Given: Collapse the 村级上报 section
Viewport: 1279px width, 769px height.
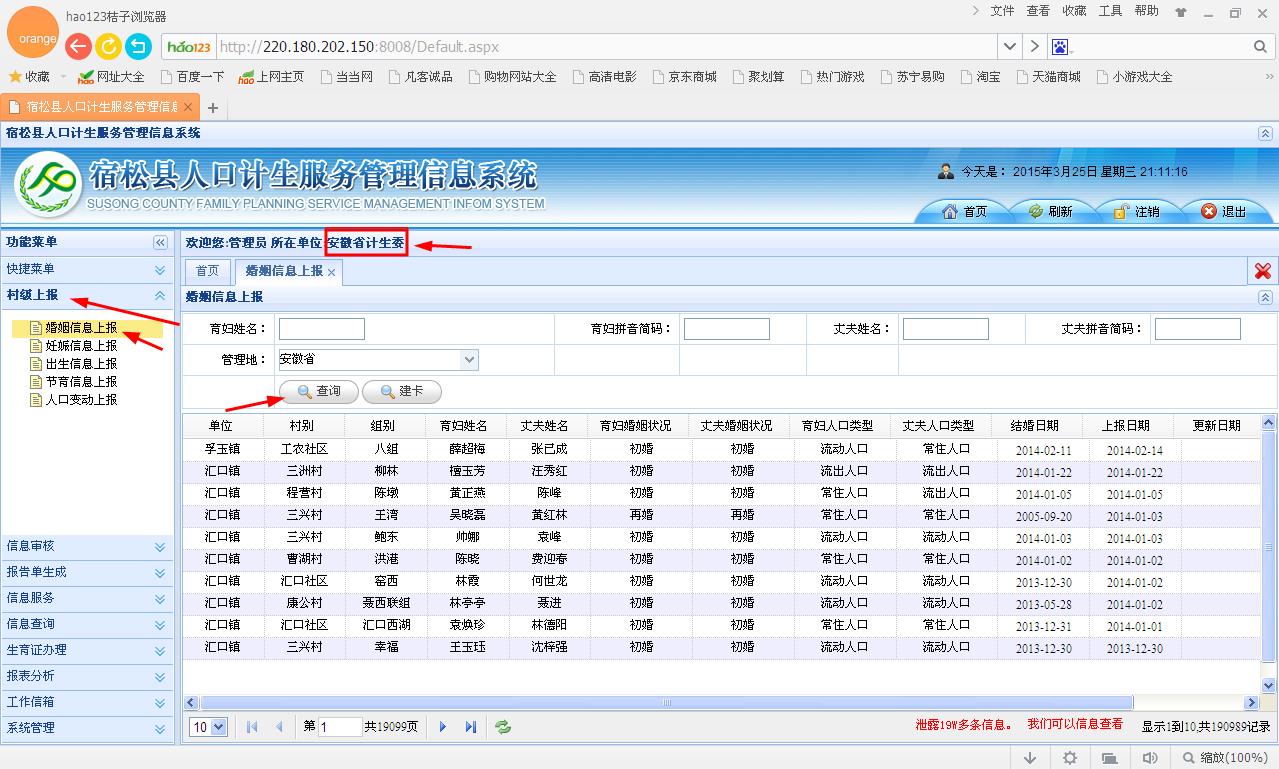Looking at the screenshot, I should [x=160, y=296].
